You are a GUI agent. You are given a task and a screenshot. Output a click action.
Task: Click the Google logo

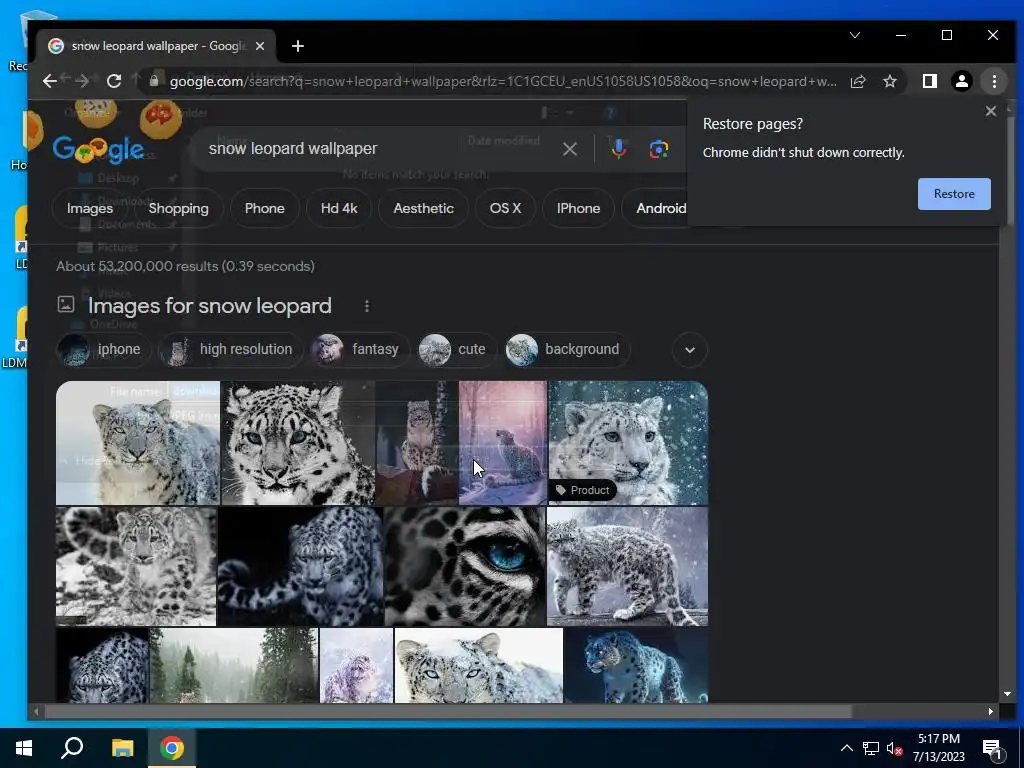click(98, 150)
